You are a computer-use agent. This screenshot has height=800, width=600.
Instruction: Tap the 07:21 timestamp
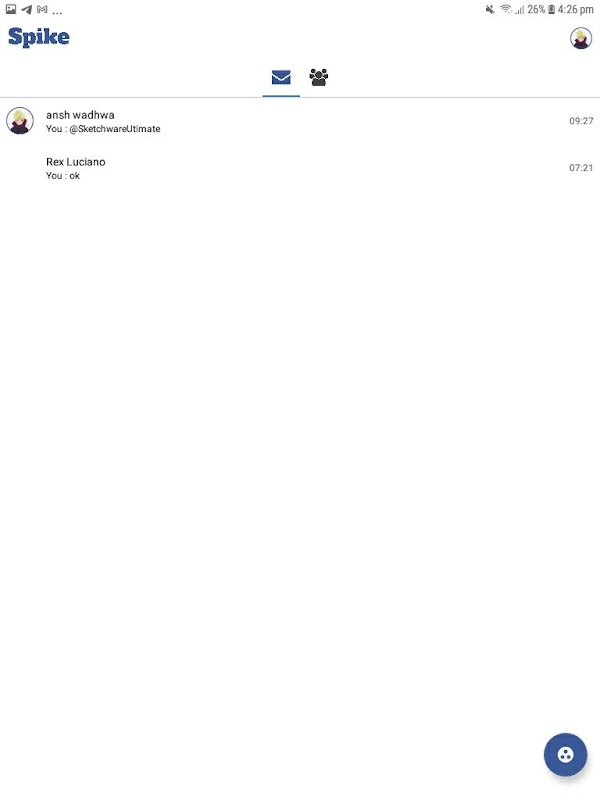(581, 168)
